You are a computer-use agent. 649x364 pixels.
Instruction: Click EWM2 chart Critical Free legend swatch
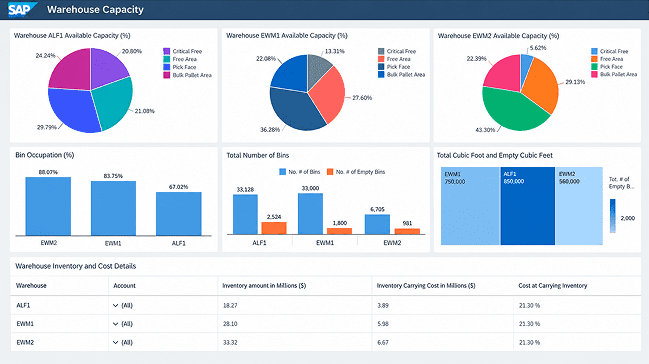tap(594, 51)
